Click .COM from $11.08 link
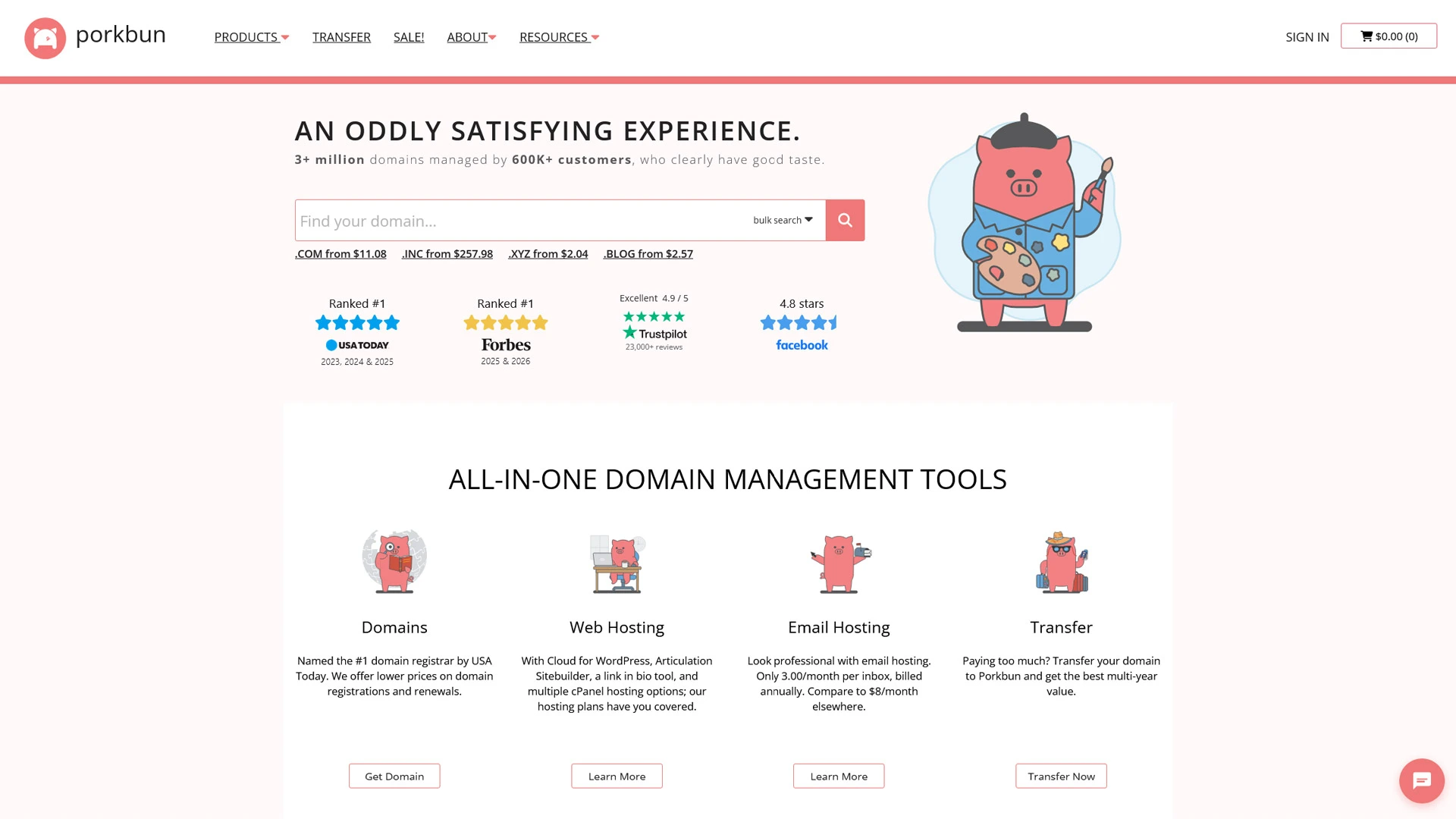The image size is (1456, 819). click(x=340, y=254)
